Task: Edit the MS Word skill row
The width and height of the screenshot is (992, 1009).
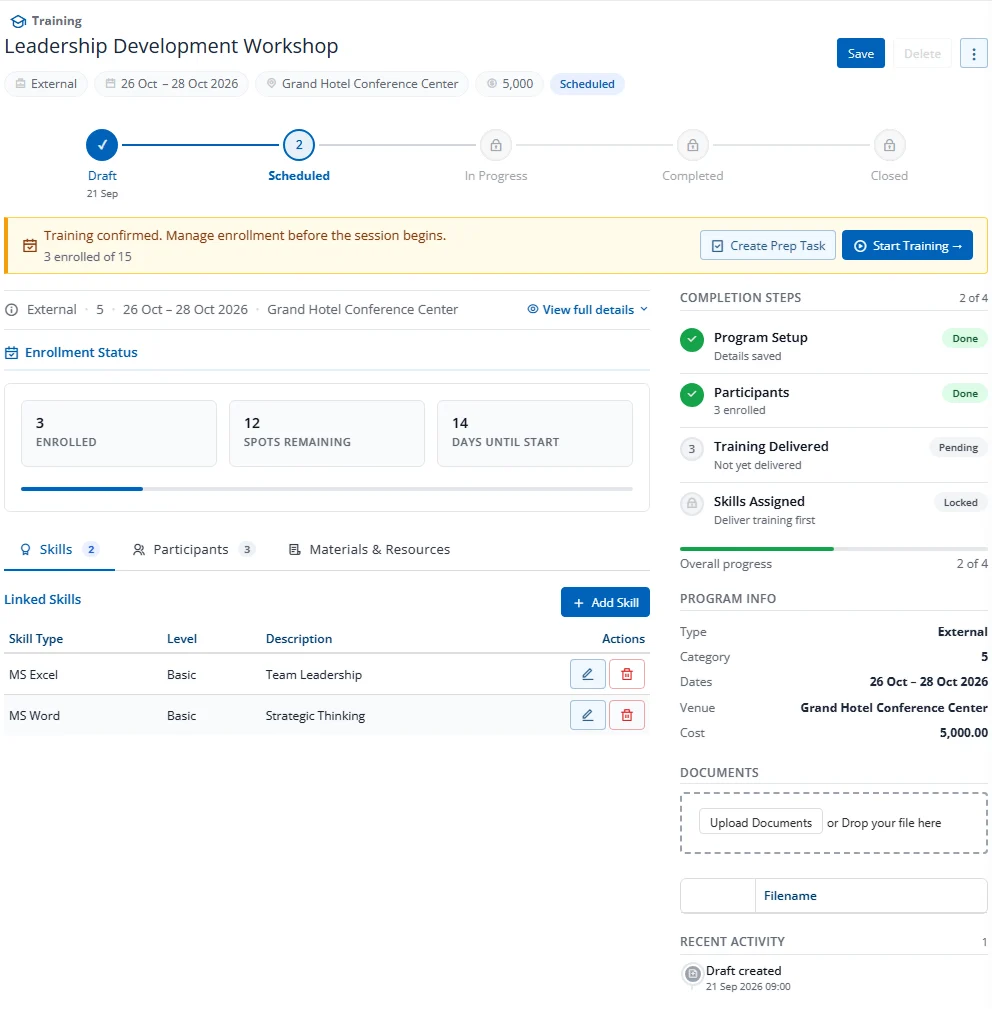Action: coord(587,715)
